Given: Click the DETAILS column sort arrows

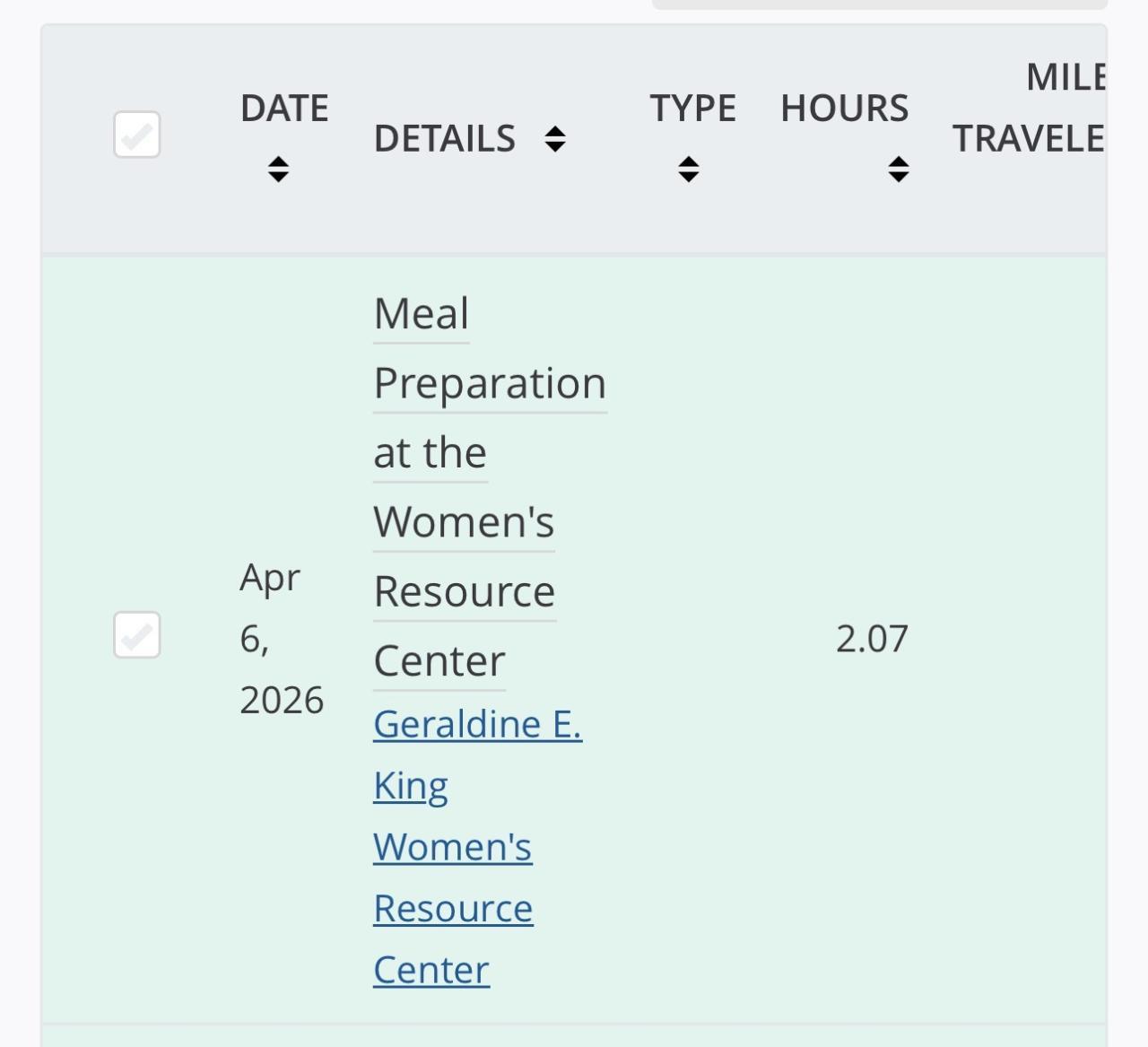Looking at the screenshot, I should click(555, 139).
